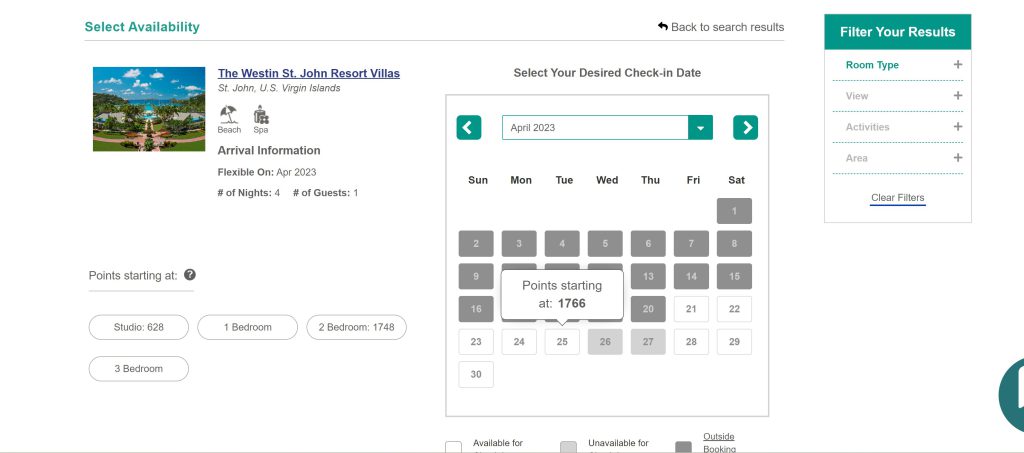Image resolution: width=1024 pixels, height=453 pixels.
Task: Expand the Activities filter section
Action: [957, 127]
